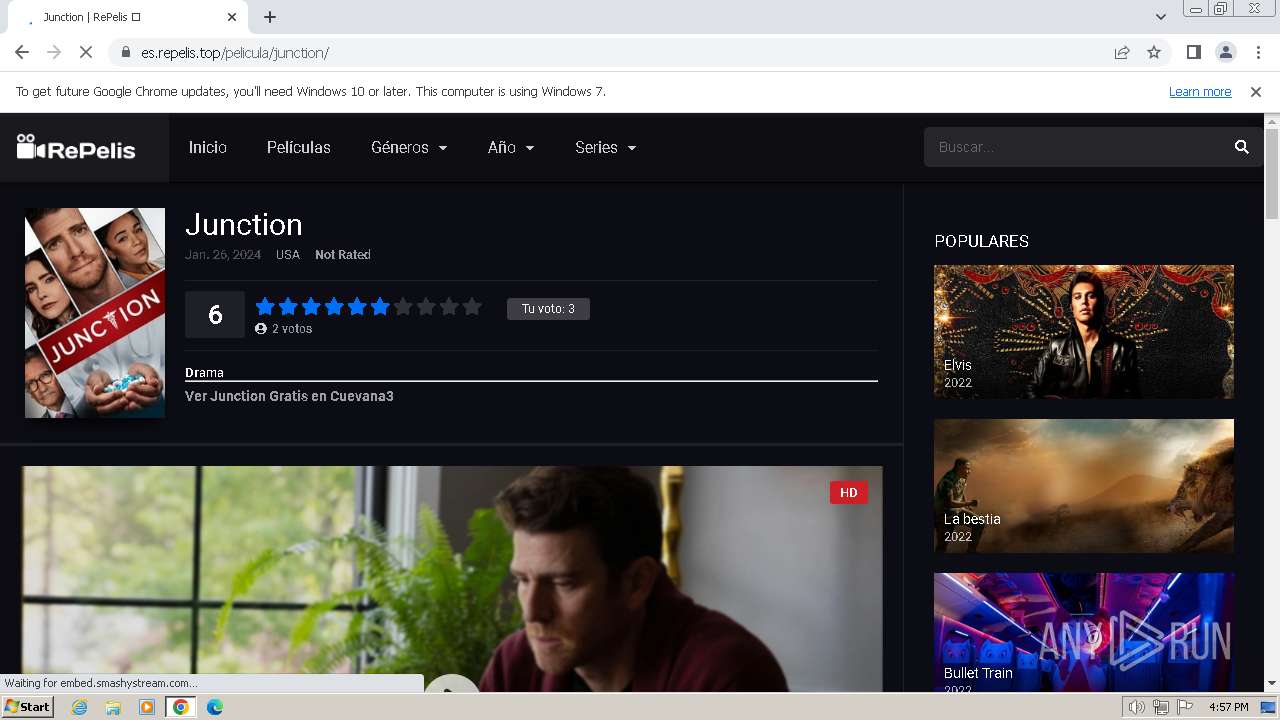Open File Explorer from the taskbar
Image resolution: width=1280 pixels, height=720 pixels.
pos(113,707)
